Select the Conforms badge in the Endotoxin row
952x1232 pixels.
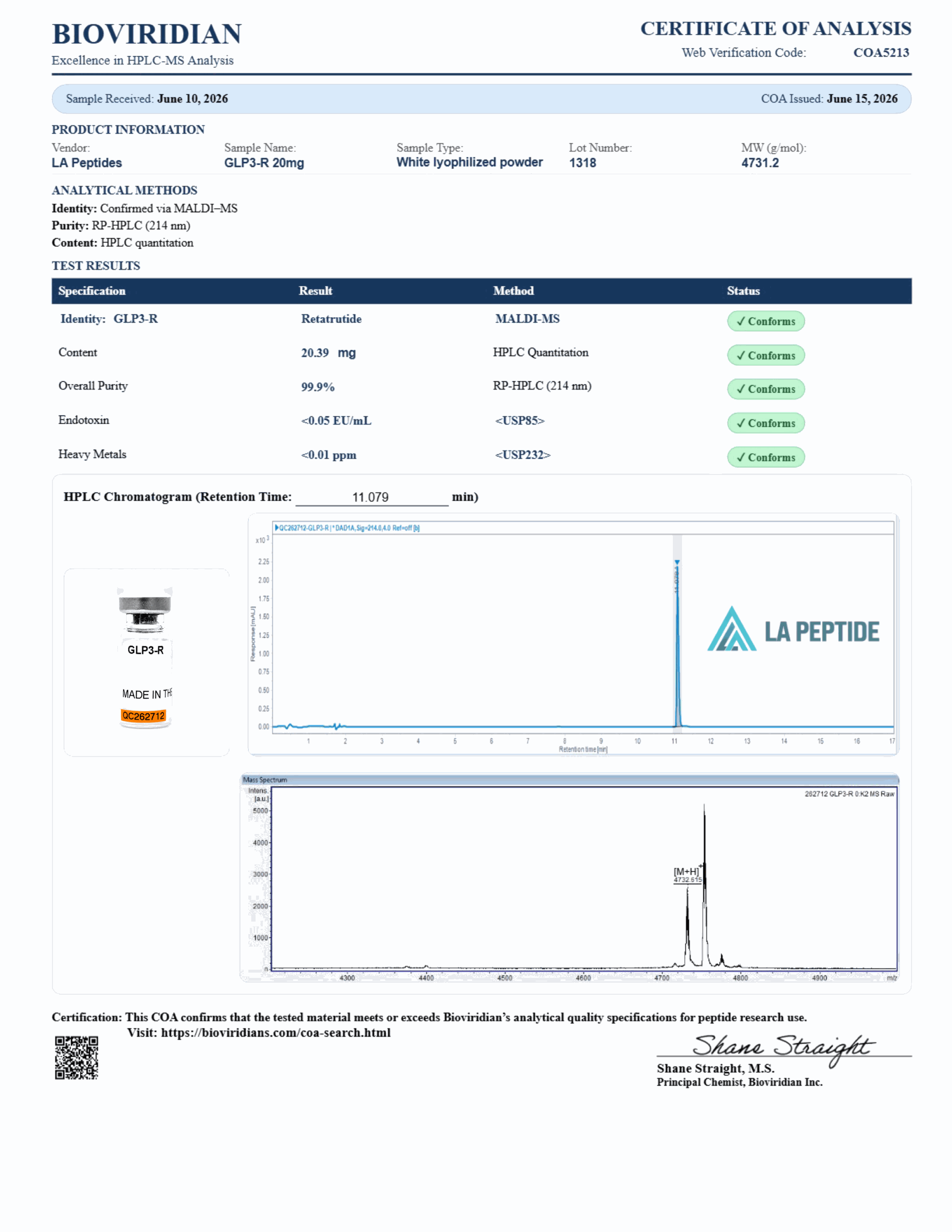click(x=766, y=423)
